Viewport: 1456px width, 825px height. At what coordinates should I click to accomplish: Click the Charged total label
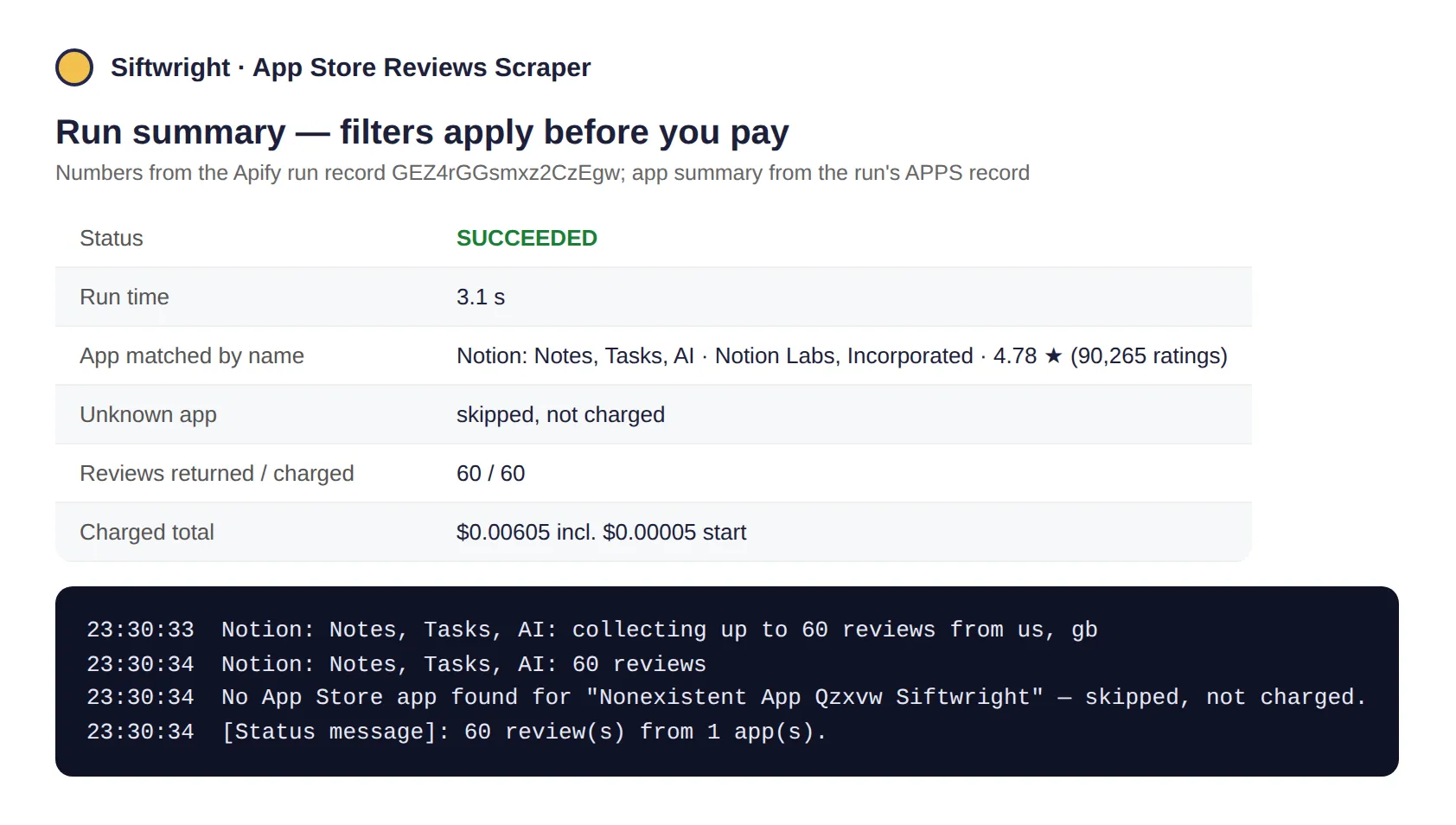(147, 532)
